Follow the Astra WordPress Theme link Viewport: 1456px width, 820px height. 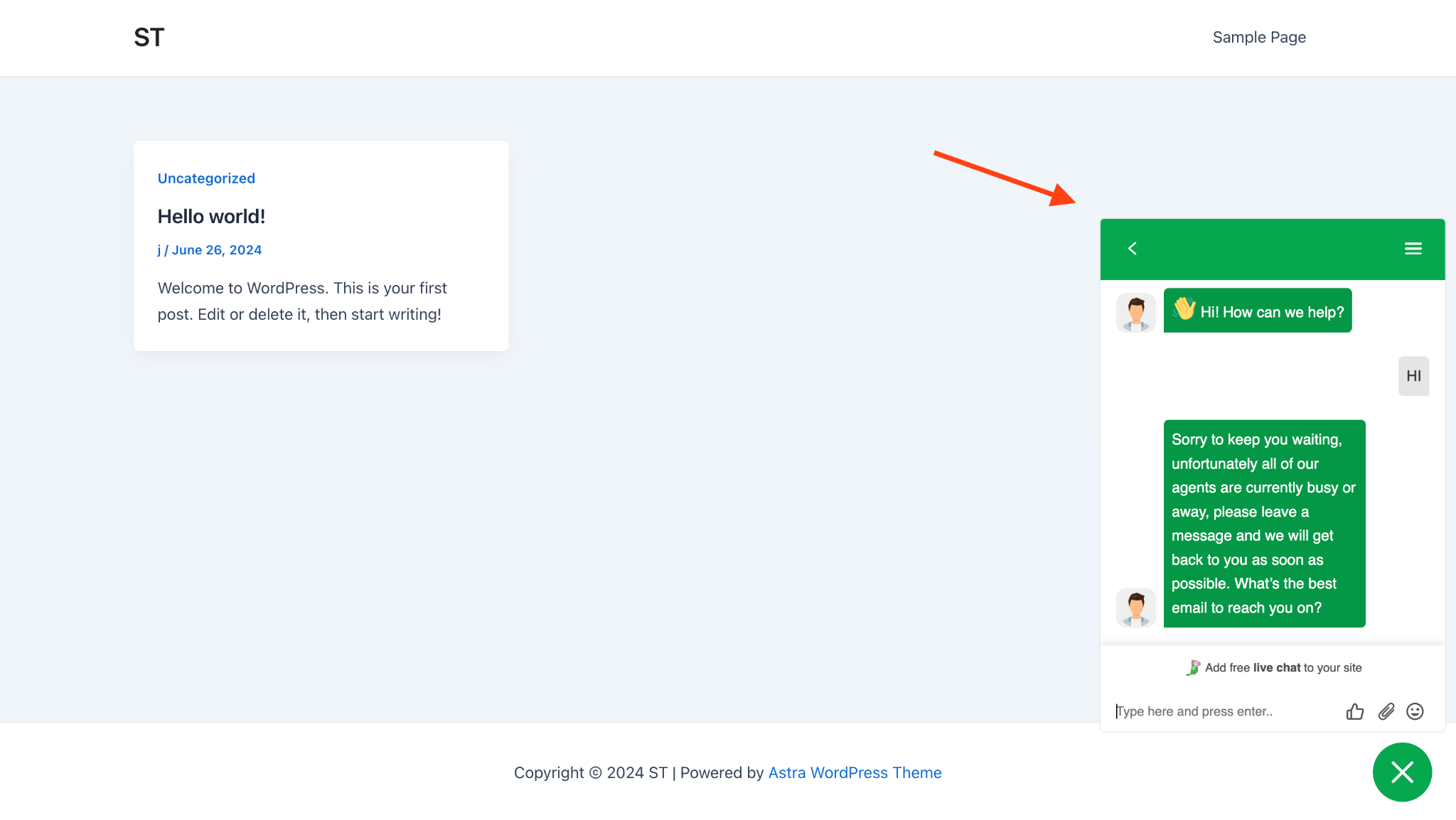855,772
